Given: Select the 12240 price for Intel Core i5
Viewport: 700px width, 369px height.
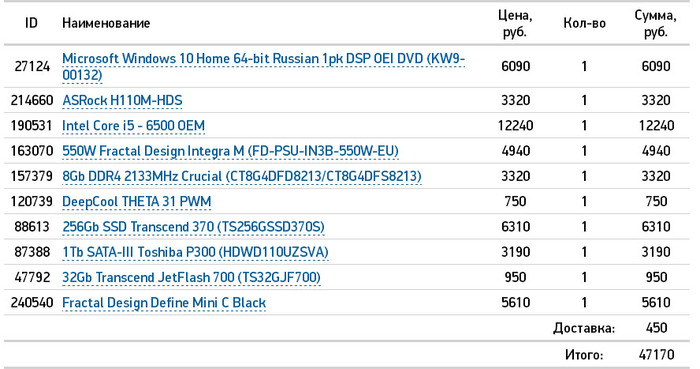Looking at the screenshot, I should tap(515, 125).
